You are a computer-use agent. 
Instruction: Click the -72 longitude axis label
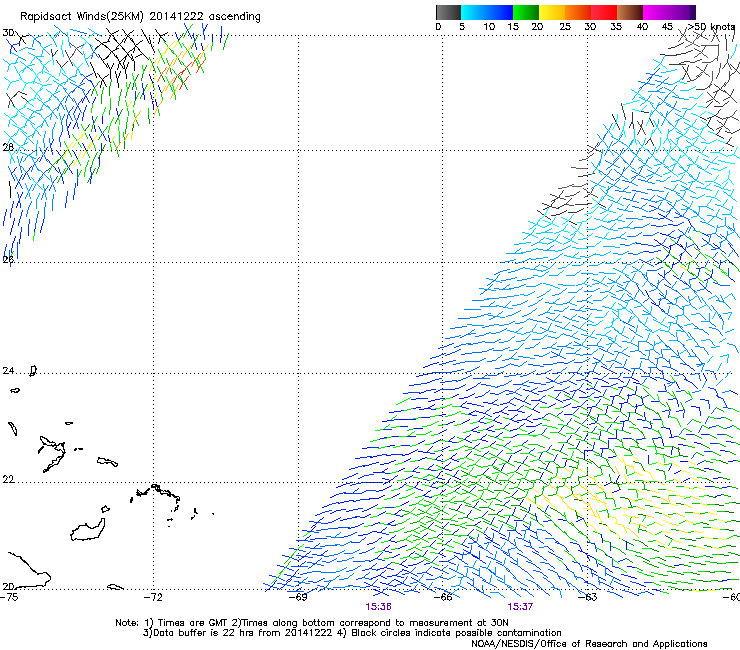(153, 597)
